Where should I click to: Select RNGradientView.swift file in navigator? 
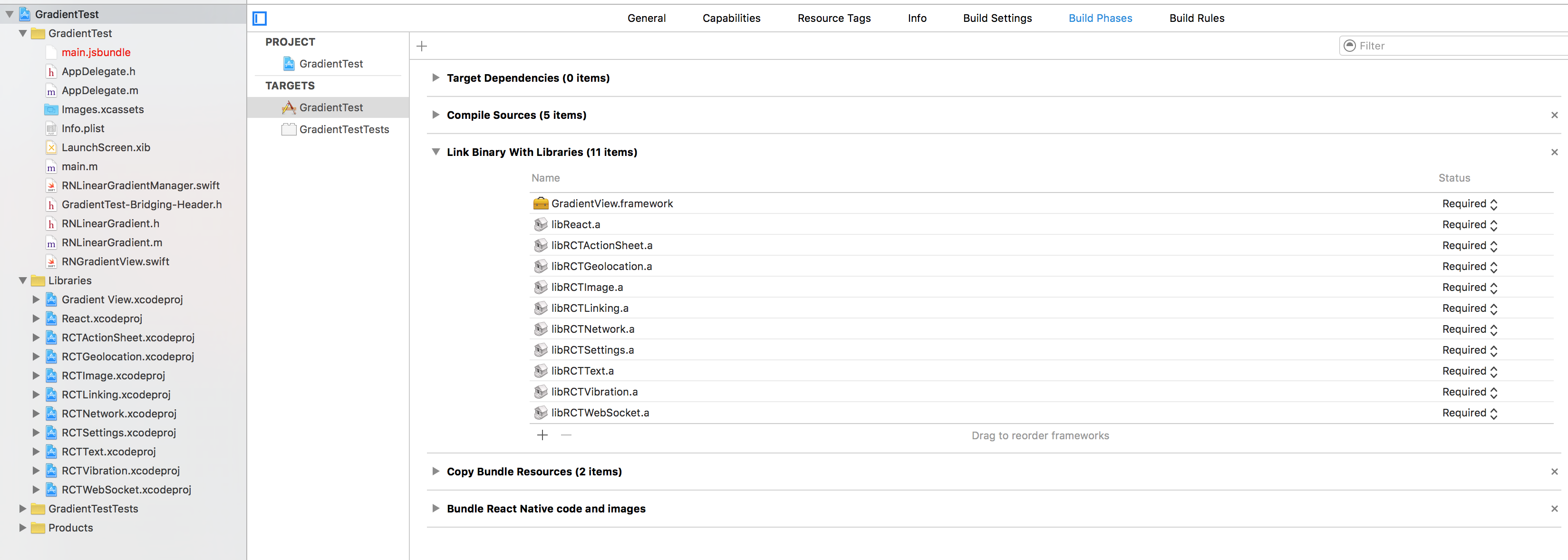[115, 262]
